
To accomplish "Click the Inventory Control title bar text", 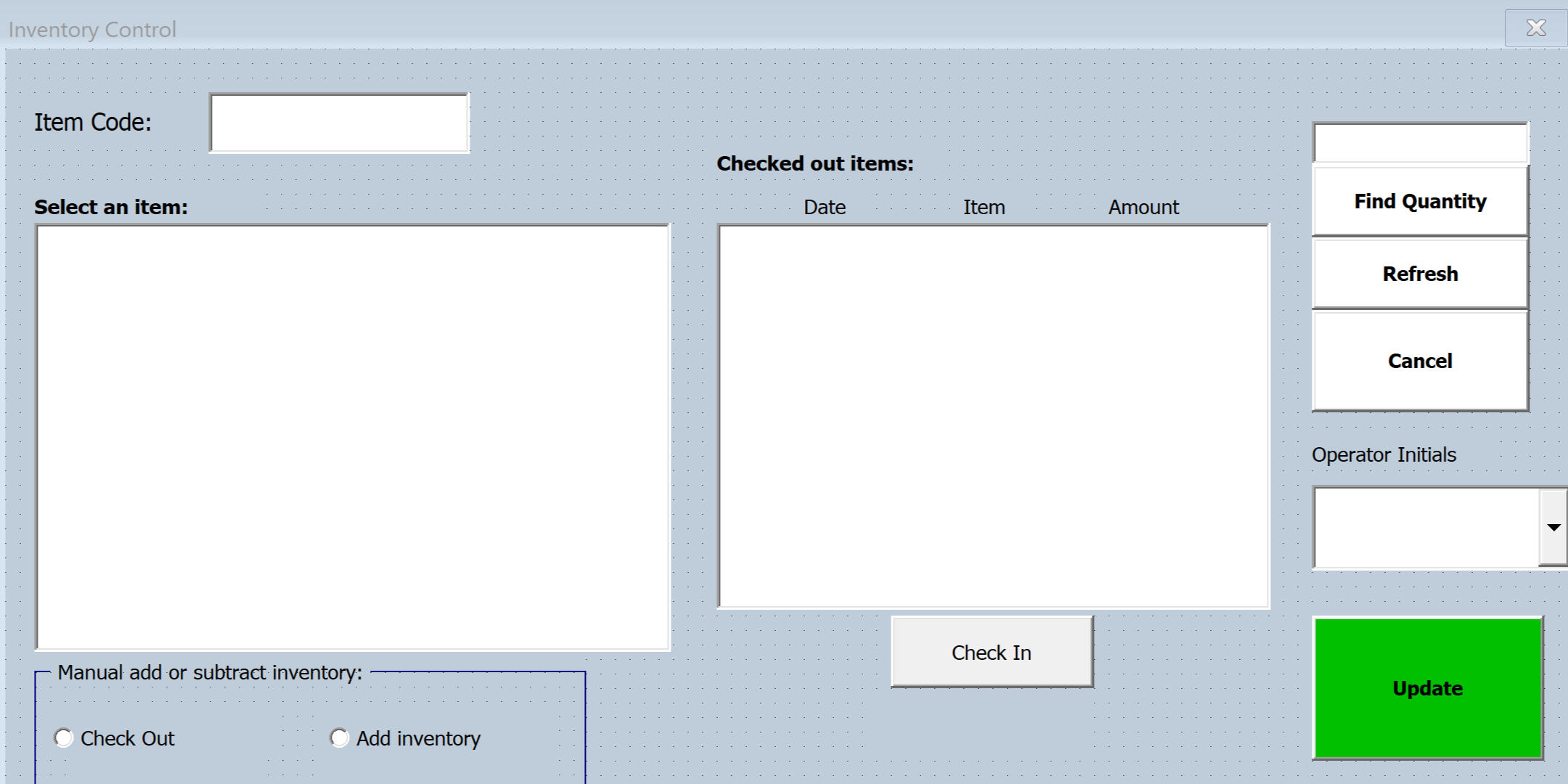I will 92,30.
